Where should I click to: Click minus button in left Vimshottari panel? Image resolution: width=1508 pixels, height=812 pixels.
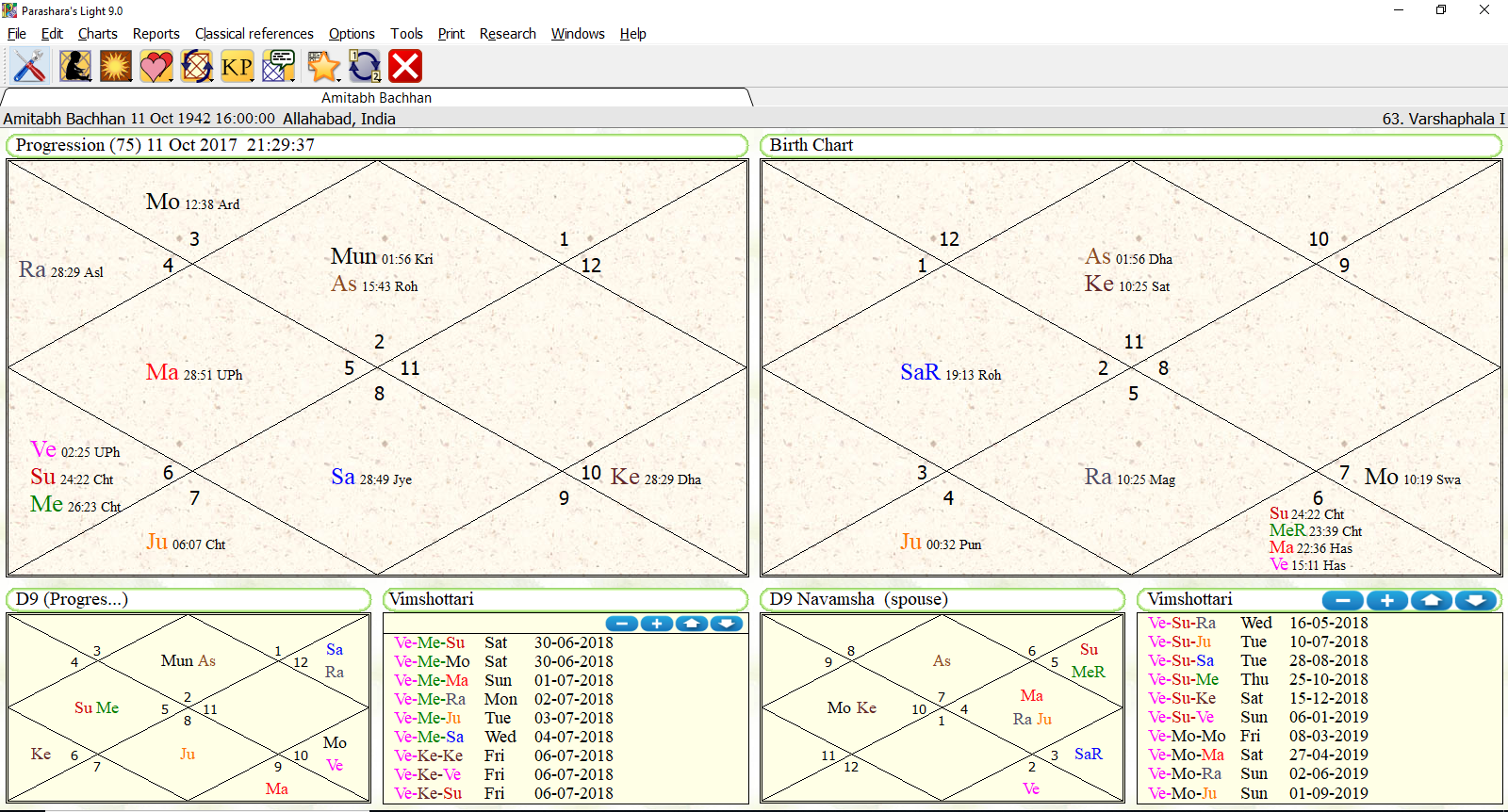pos(621,624)
